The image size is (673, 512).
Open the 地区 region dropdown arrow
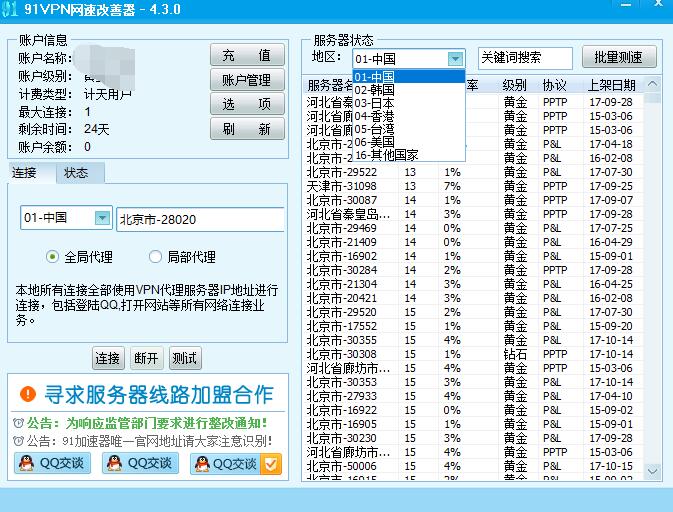(455, 58)
